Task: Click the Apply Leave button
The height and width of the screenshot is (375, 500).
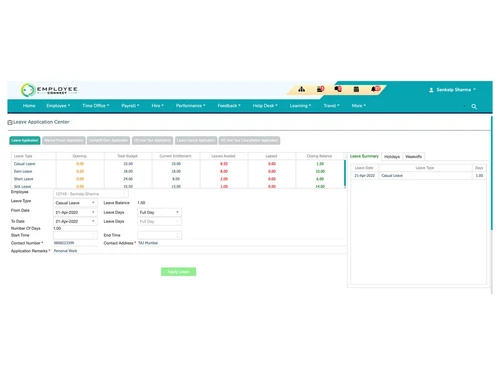Action: click(x=178, y=272)
